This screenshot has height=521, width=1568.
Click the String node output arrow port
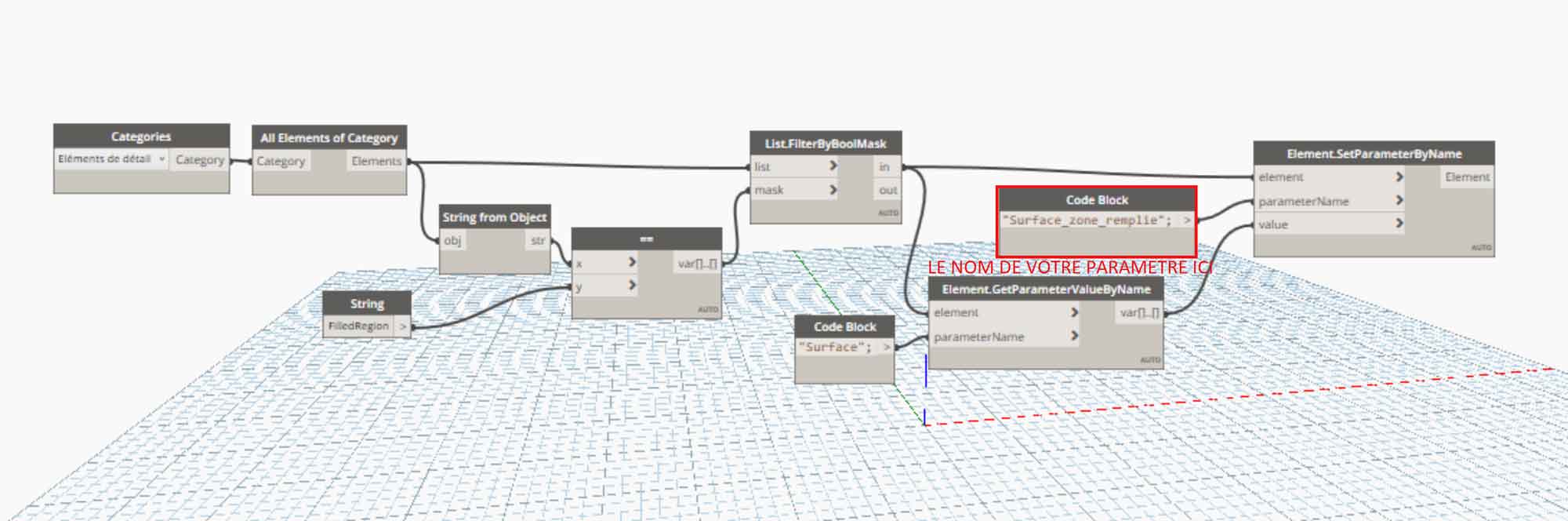coord(403,326)
